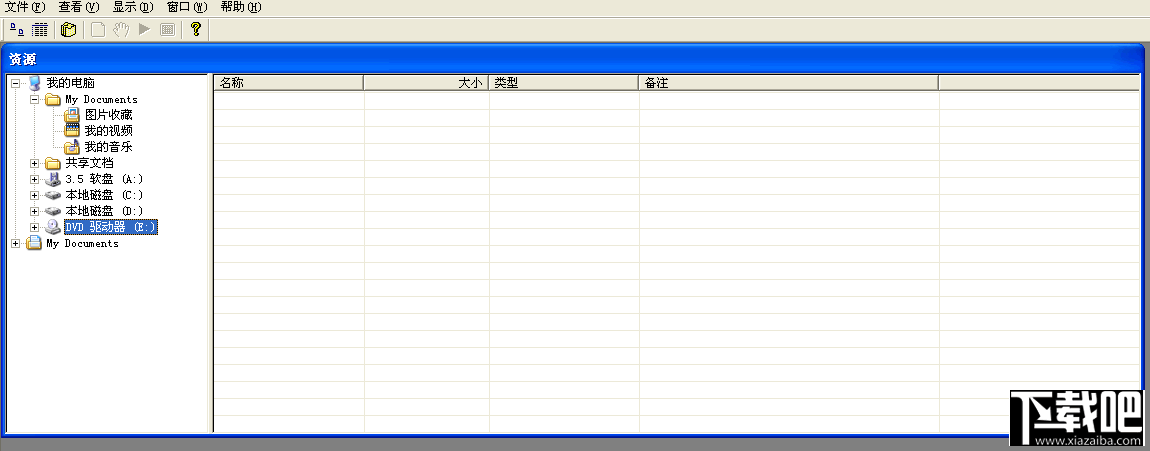Select 我的视频 tree item
This screenshot has width=1150, height=451.
click(x=109, y=131)
